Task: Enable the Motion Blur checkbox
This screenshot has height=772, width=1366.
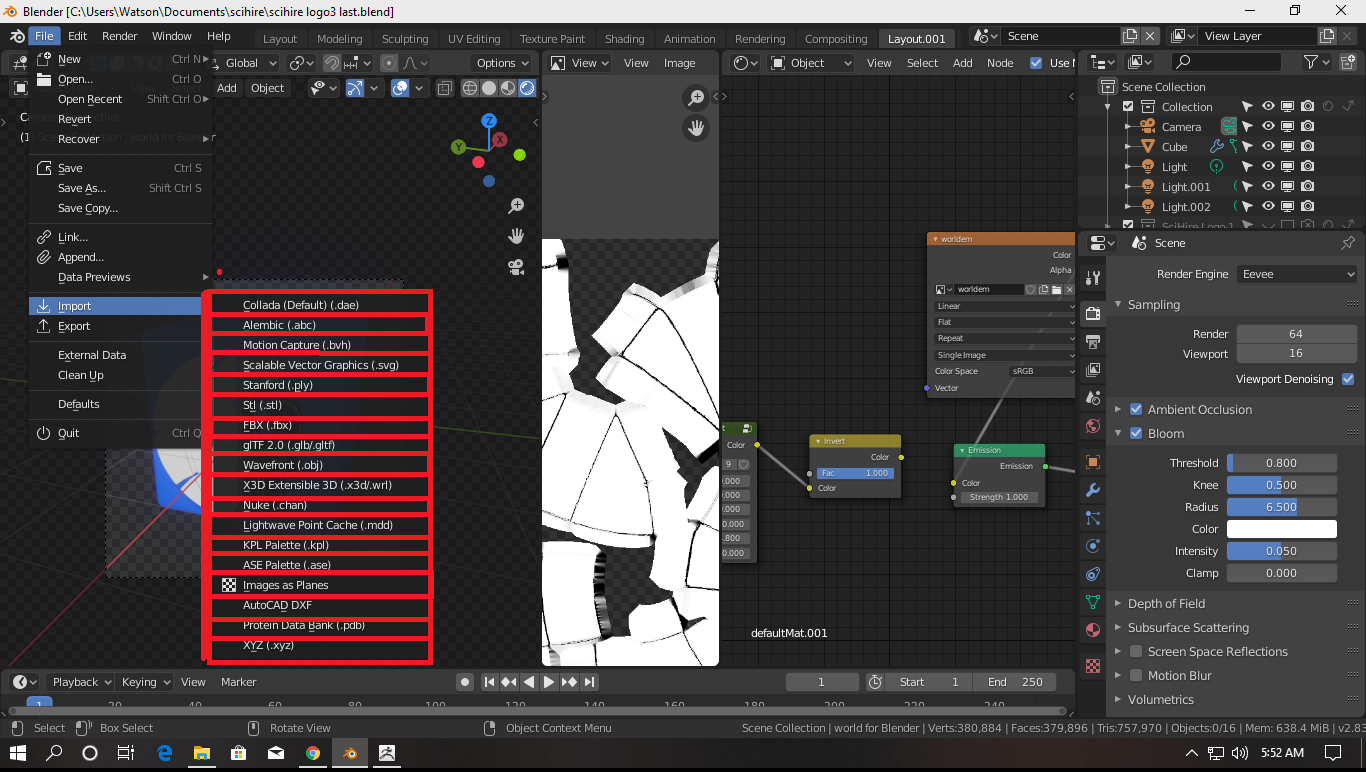Action: tap(1136, 675)
